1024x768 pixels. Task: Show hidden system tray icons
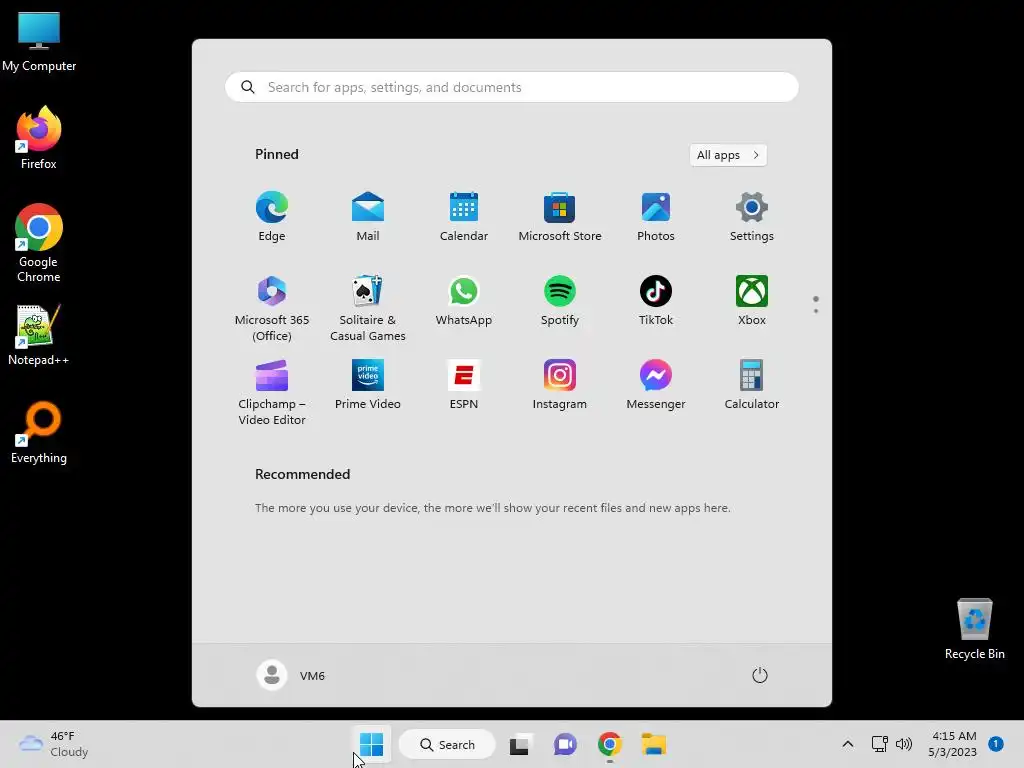click(848, 744)
